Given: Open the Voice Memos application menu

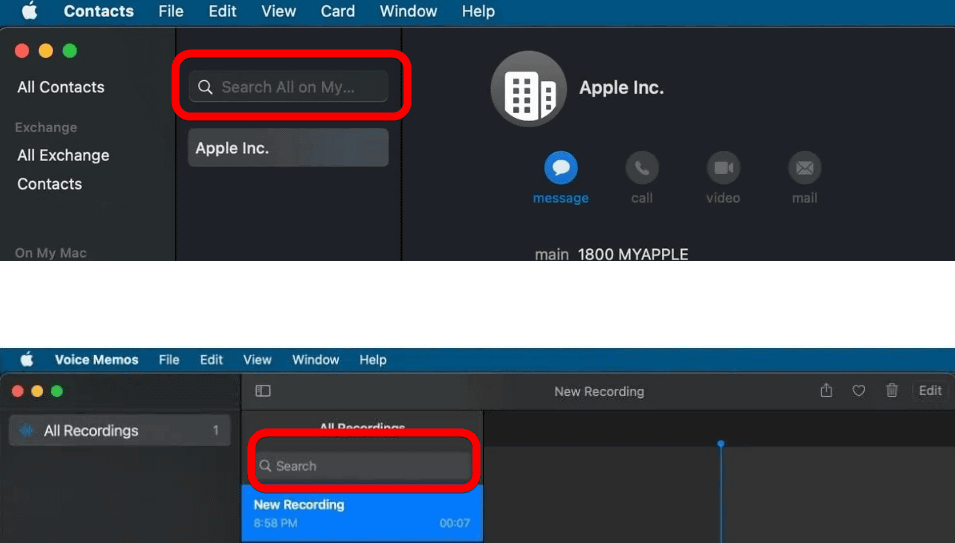Looking at the screenshot, I should pyautogui.click(x=97, y=360).
